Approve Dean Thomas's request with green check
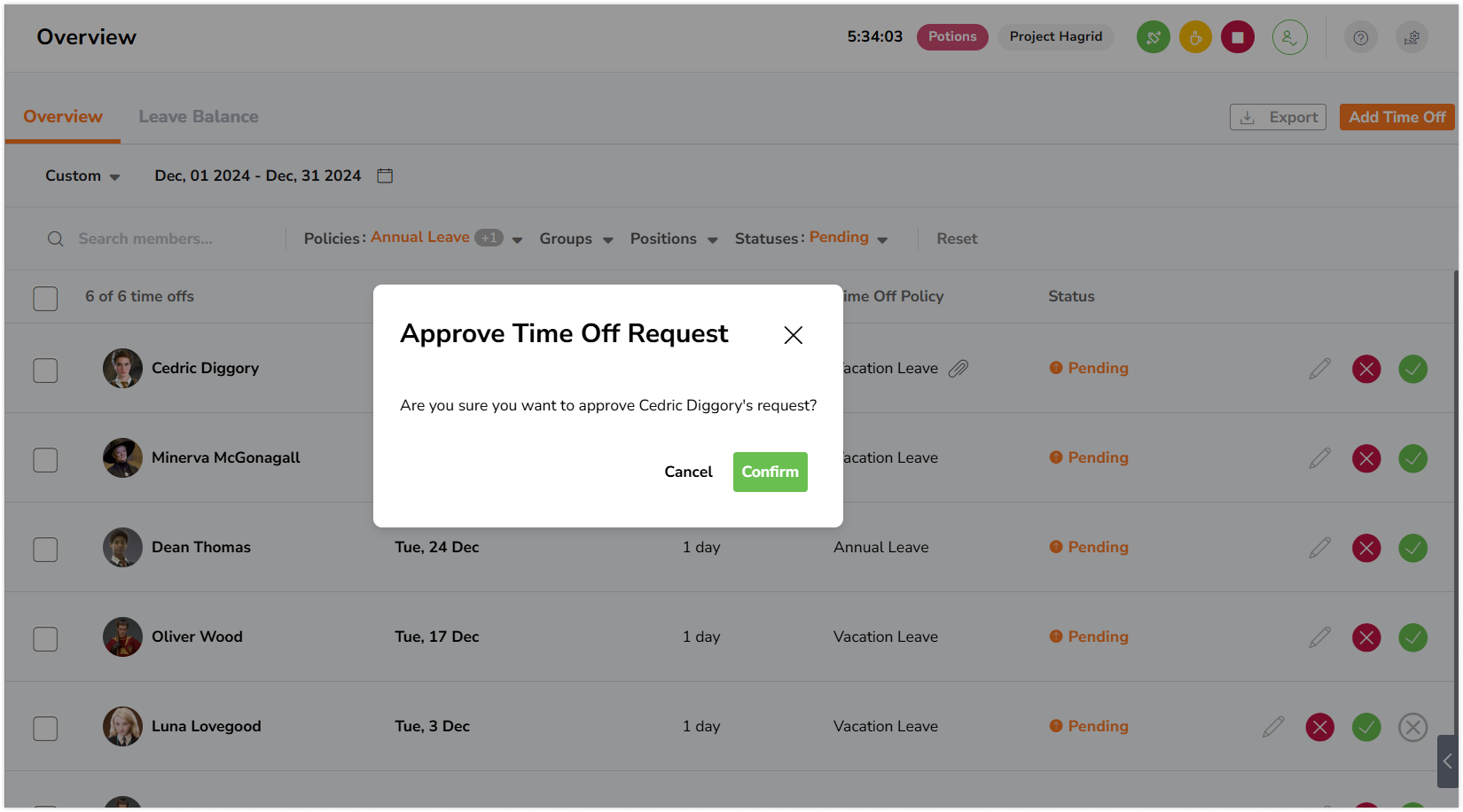The width and height of the screenshot is (1463, 812). [1412, 548]
